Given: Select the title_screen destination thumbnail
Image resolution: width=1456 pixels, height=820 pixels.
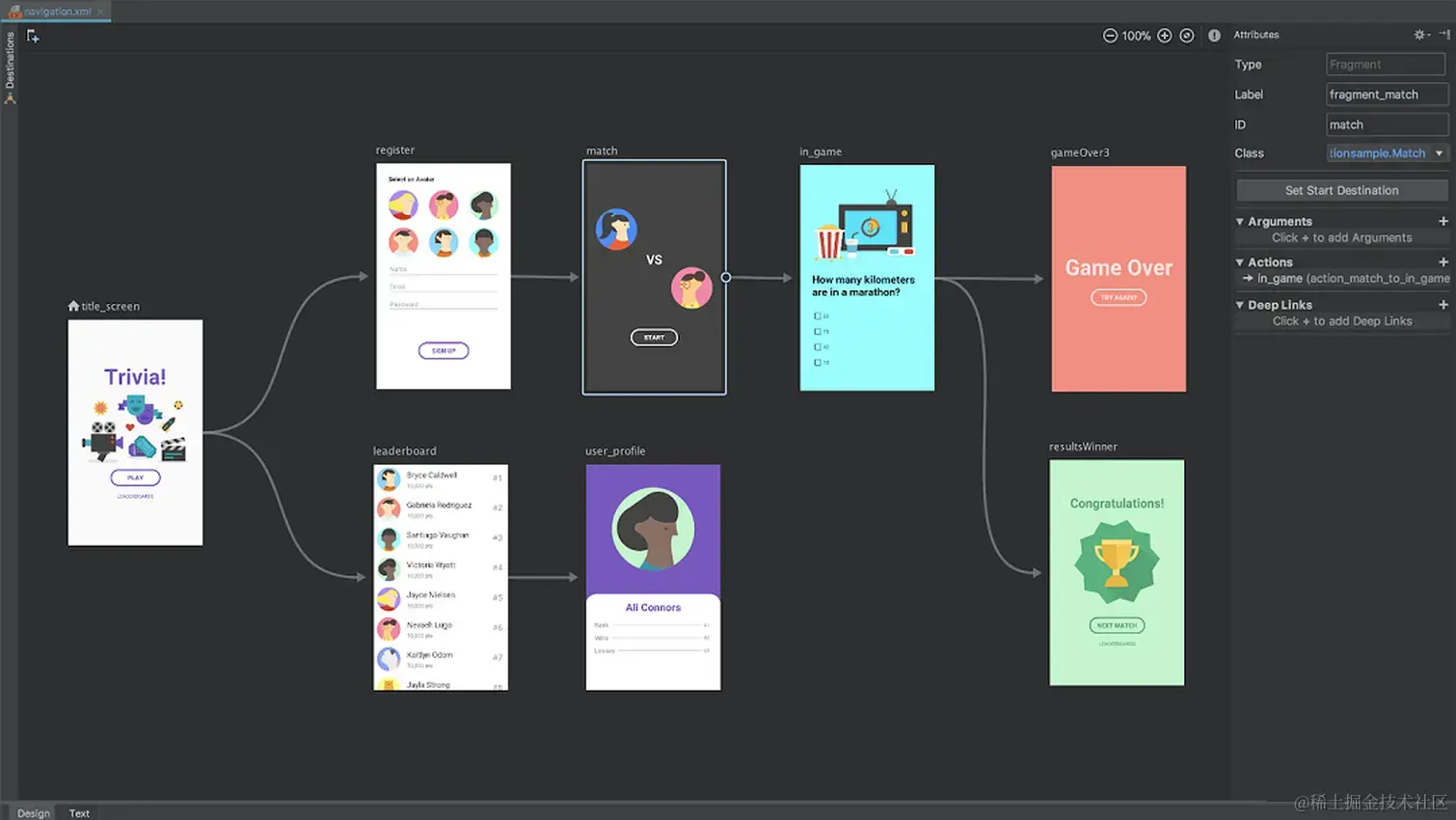Looking at the screenshot, I should [x=135, y=433].
